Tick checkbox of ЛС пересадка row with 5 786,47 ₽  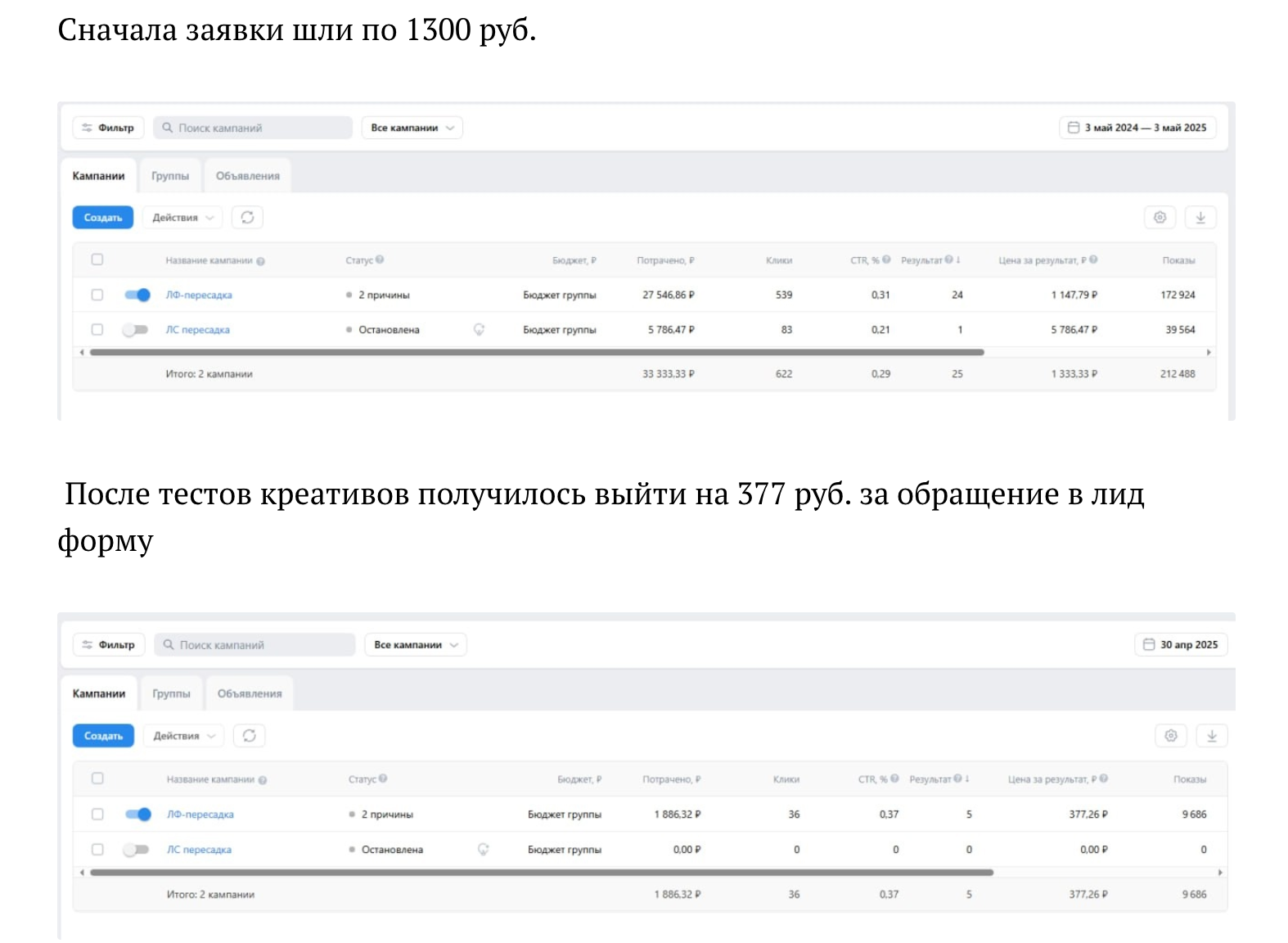[x=97, y=330]
